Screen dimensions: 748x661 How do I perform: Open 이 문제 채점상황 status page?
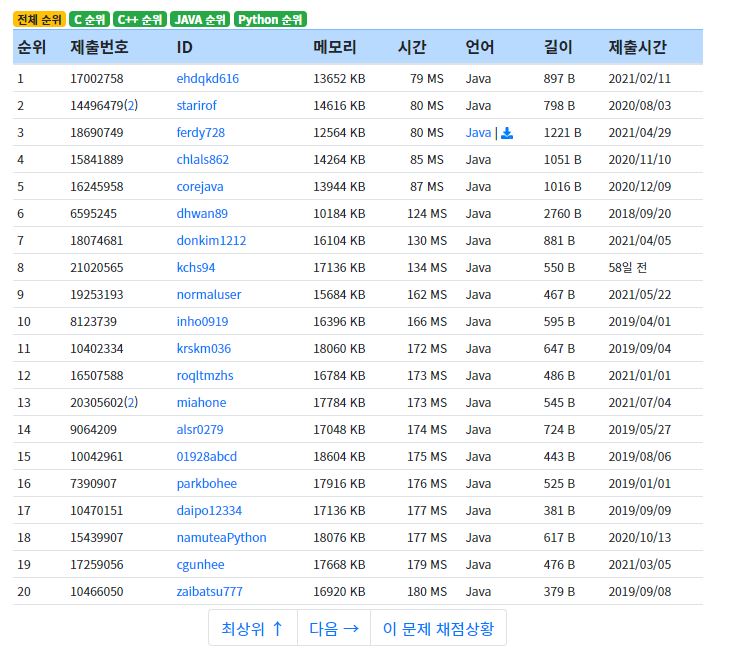tap(438, 629)
